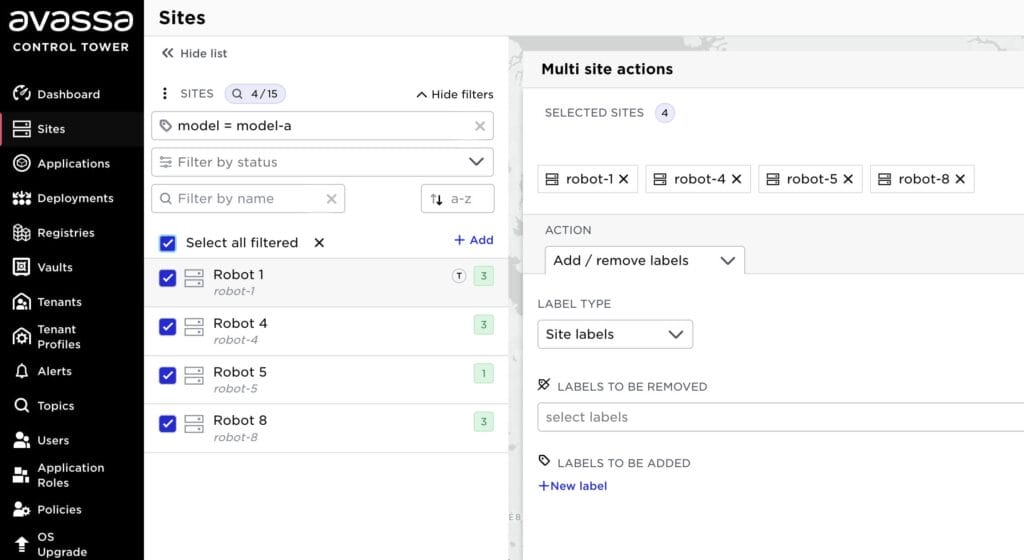The width and height of the screenshot is (1024, 560).
Task: Toggle Select all filtered checkbox
Action: [x=168, y=243]
